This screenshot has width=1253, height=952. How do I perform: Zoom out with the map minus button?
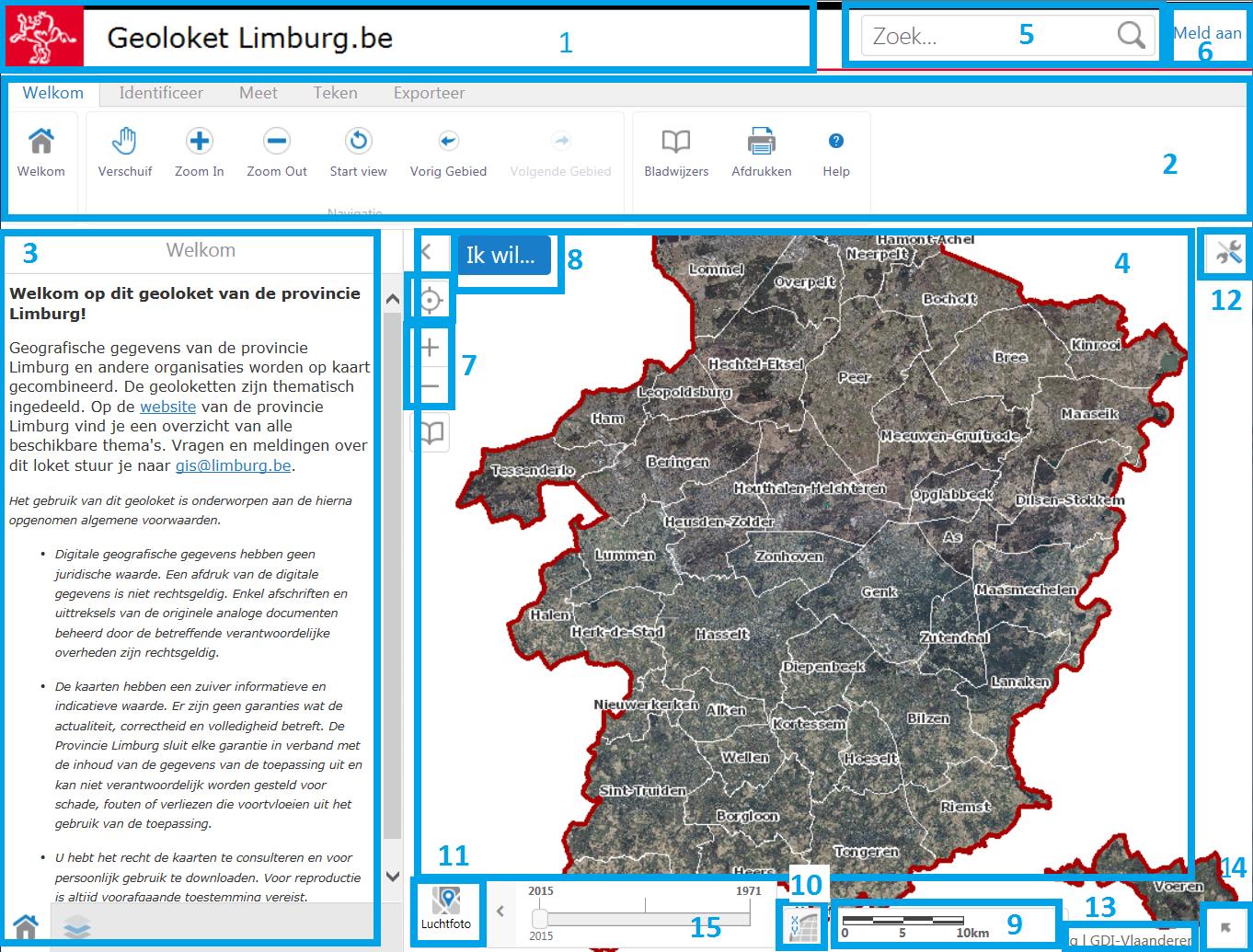click(430, 386)
